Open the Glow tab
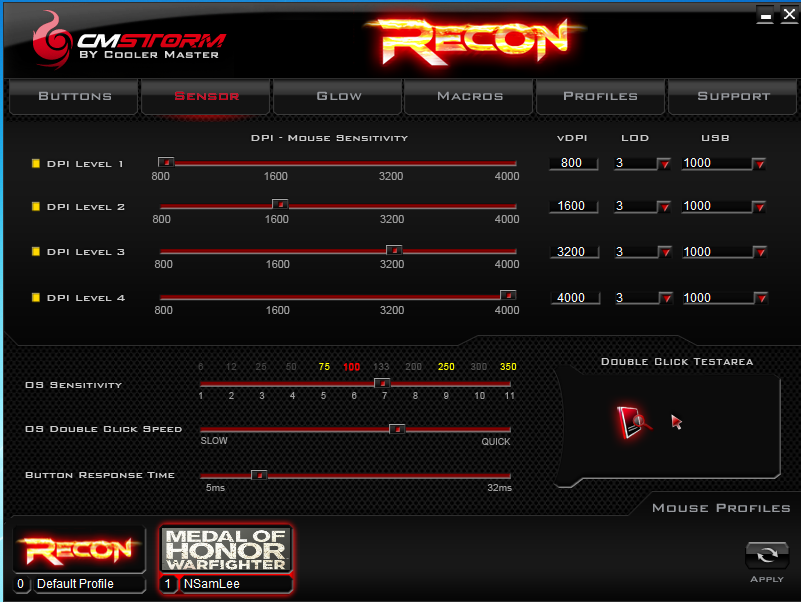 [x=338, y=96]
